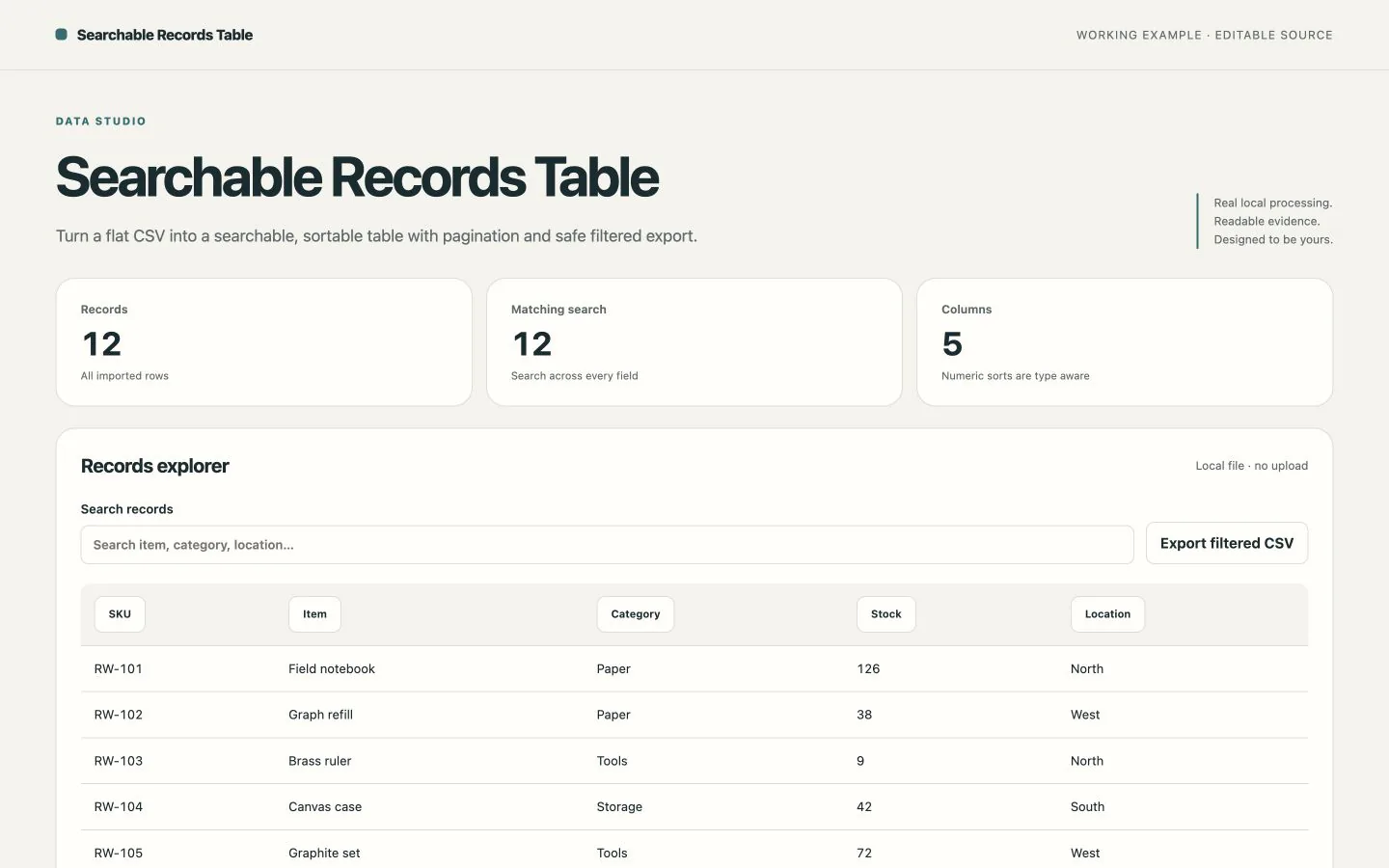This screenshot has width=1389, height=868.
Task: Click 'All imported rows' caption
Action: (124, 376)
